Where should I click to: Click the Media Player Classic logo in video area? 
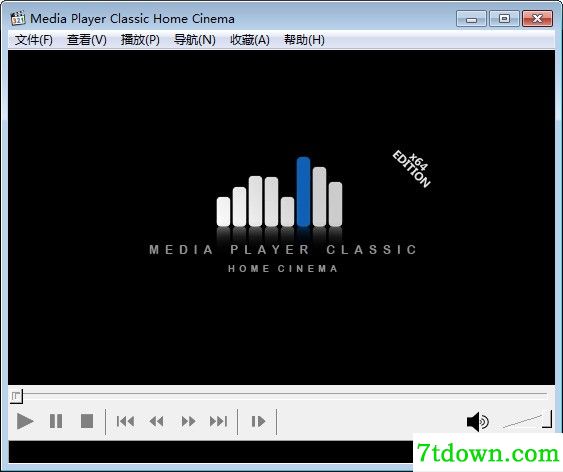pyautogui.click(x=282, y=215)
